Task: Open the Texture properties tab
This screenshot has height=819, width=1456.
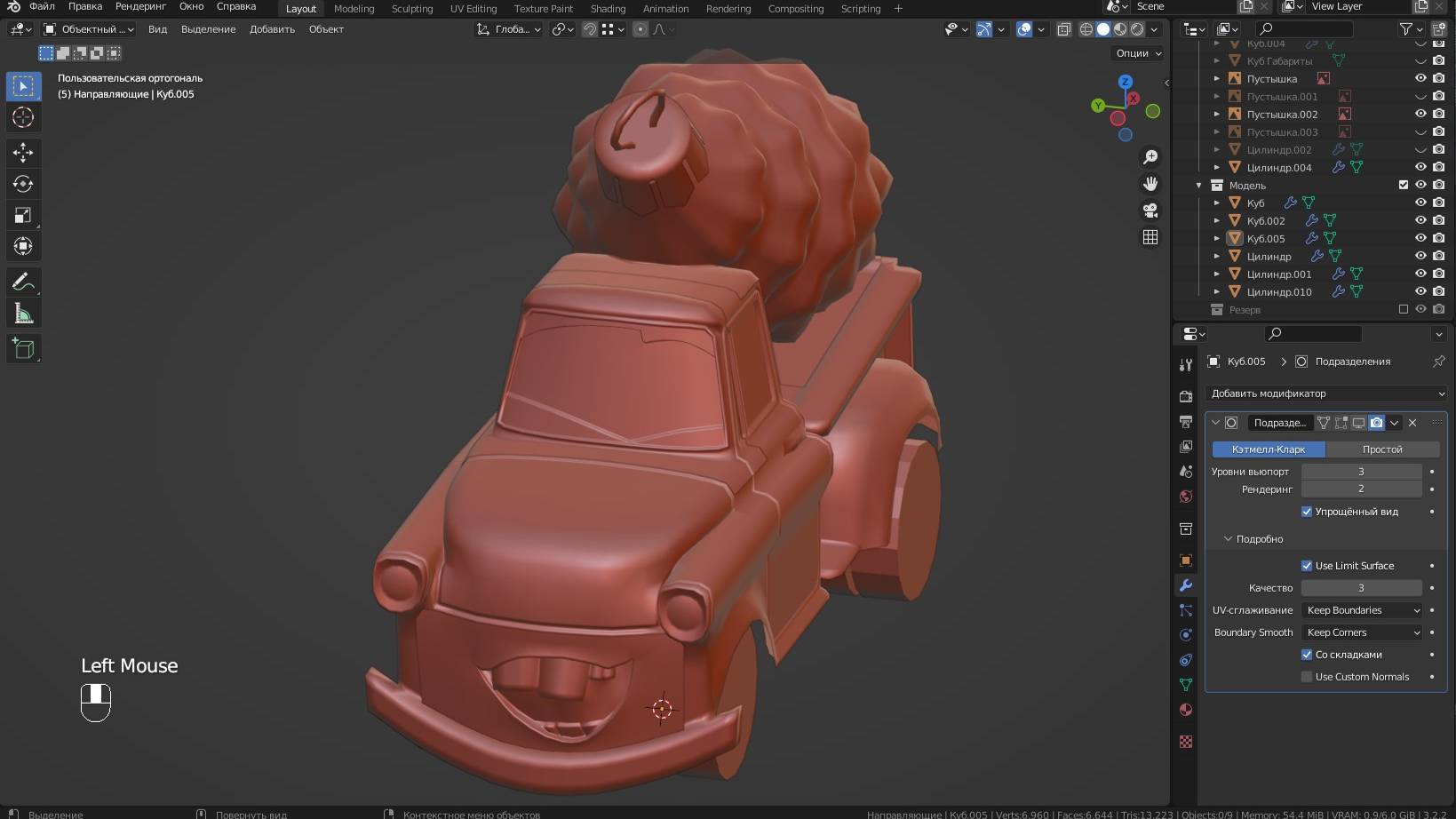Action: [x=1186, y=742]
